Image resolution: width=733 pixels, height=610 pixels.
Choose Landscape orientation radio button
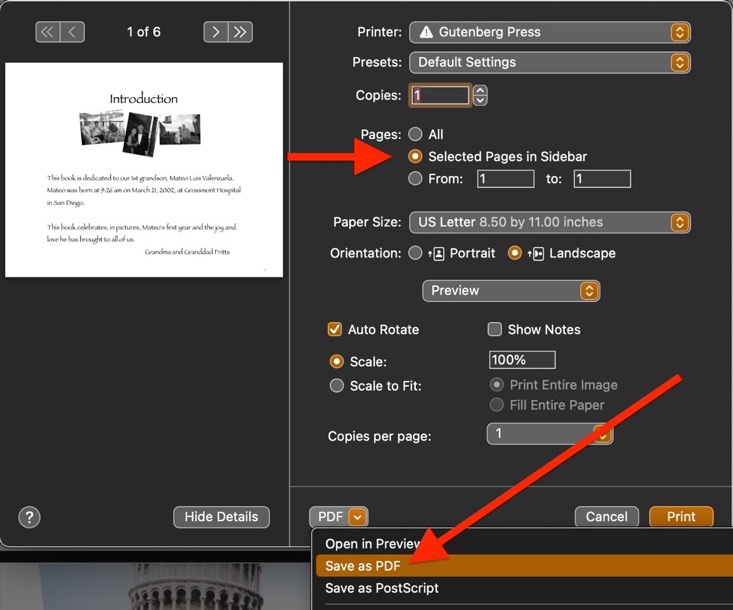pyautogui.click(x=515, y=253)
